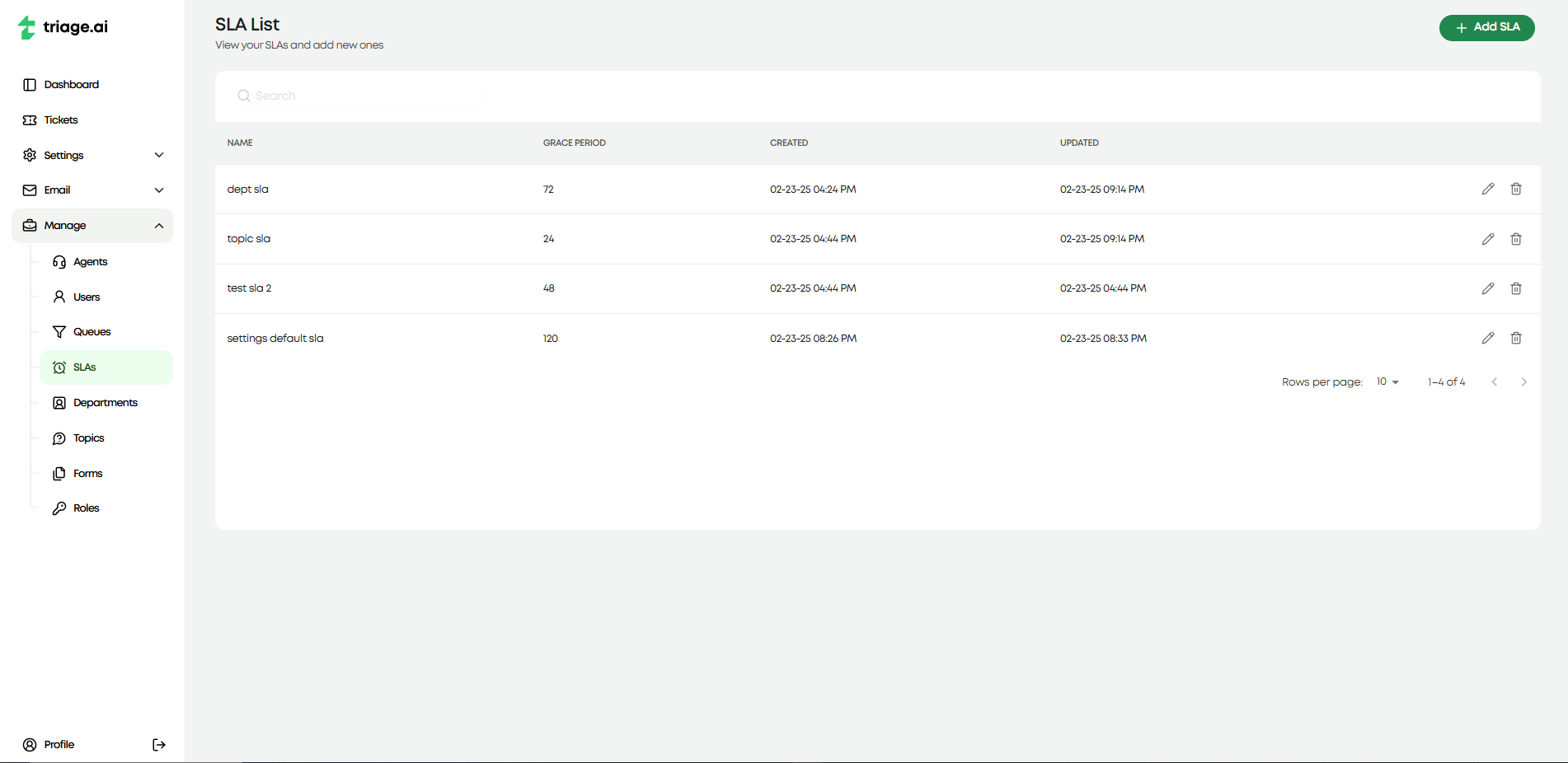Edit the settings default sla row
Viewport: 1568px width, 763px height.
1487,338
